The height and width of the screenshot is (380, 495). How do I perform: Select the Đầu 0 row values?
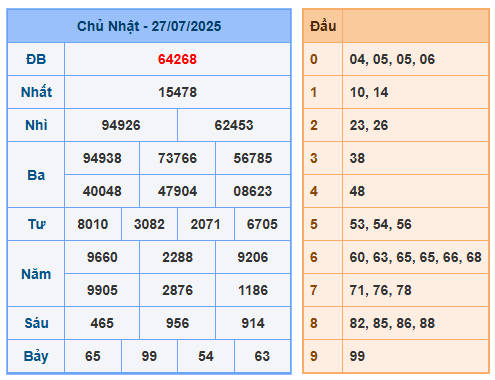click(x=392, y=59)
